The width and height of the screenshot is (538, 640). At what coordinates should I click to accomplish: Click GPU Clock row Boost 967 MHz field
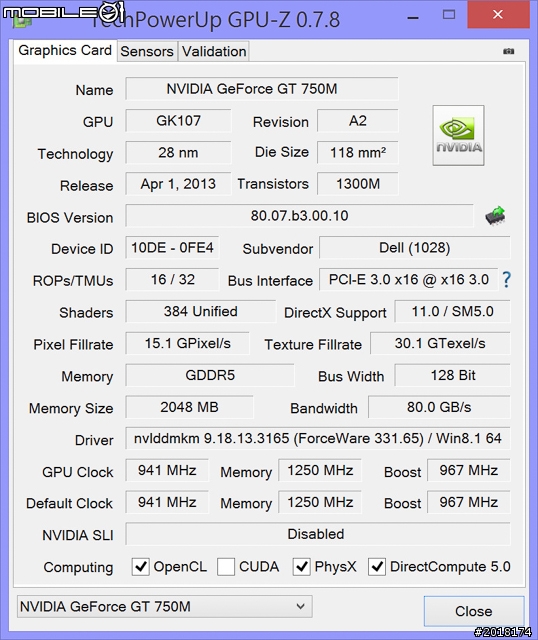pos(469,470)
